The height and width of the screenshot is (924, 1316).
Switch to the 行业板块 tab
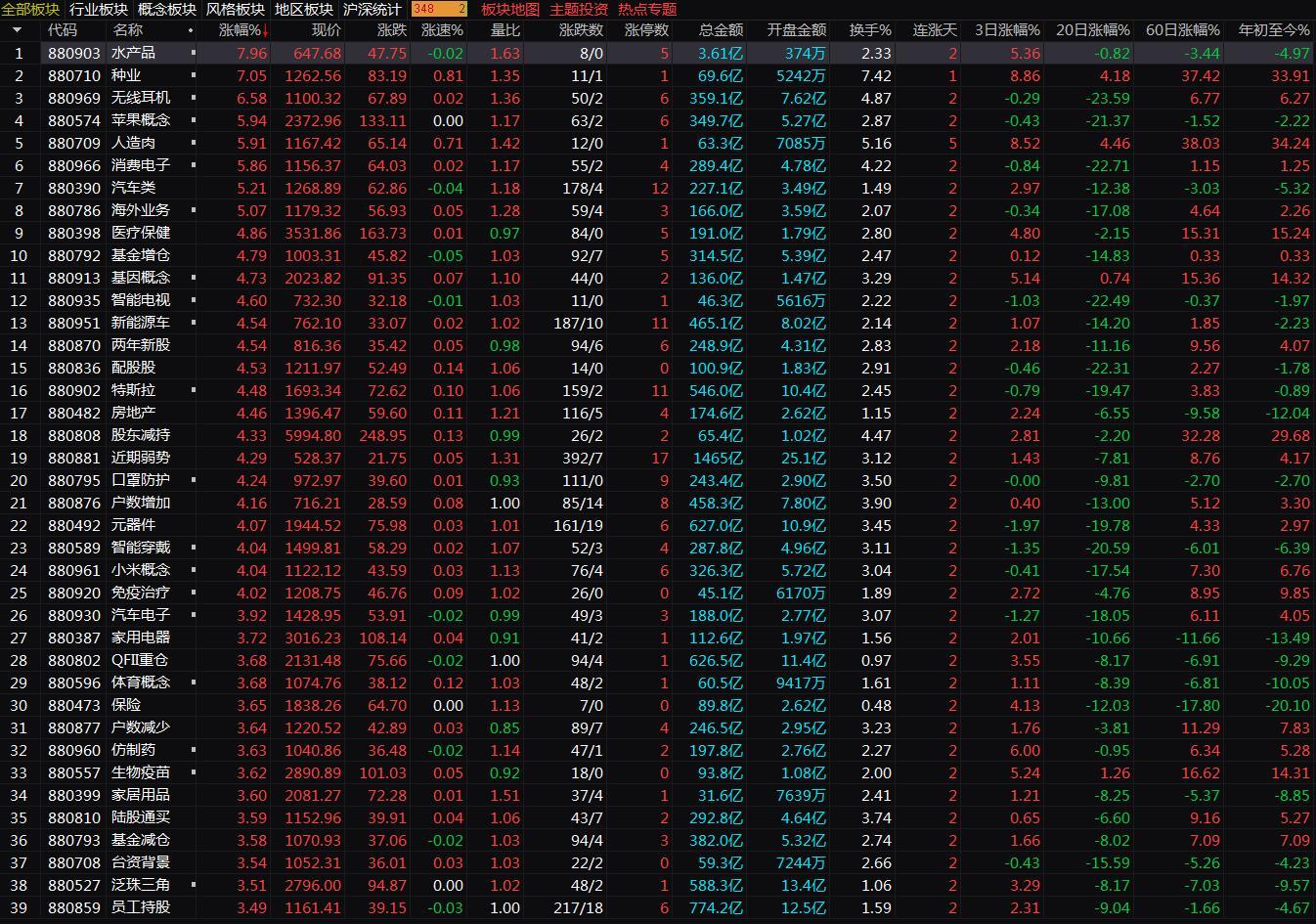pyautogui.click(x=99, y=9)
